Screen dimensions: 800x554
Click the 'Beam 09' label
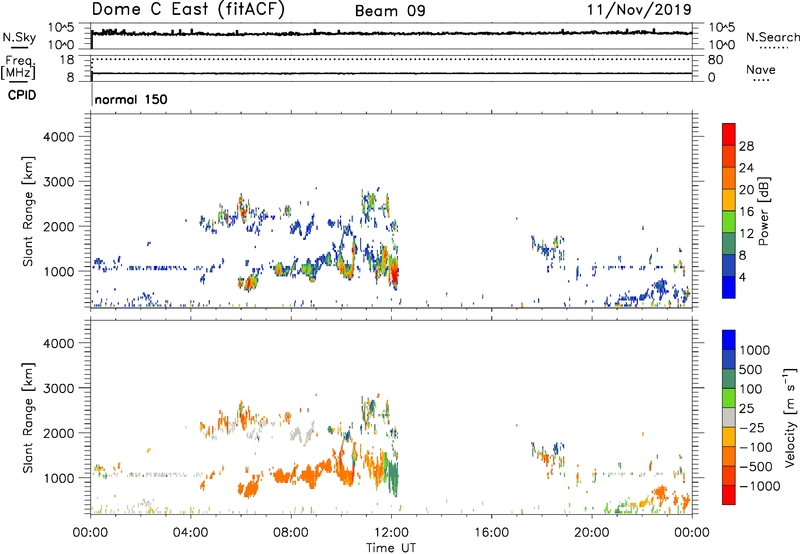[390, 11]
